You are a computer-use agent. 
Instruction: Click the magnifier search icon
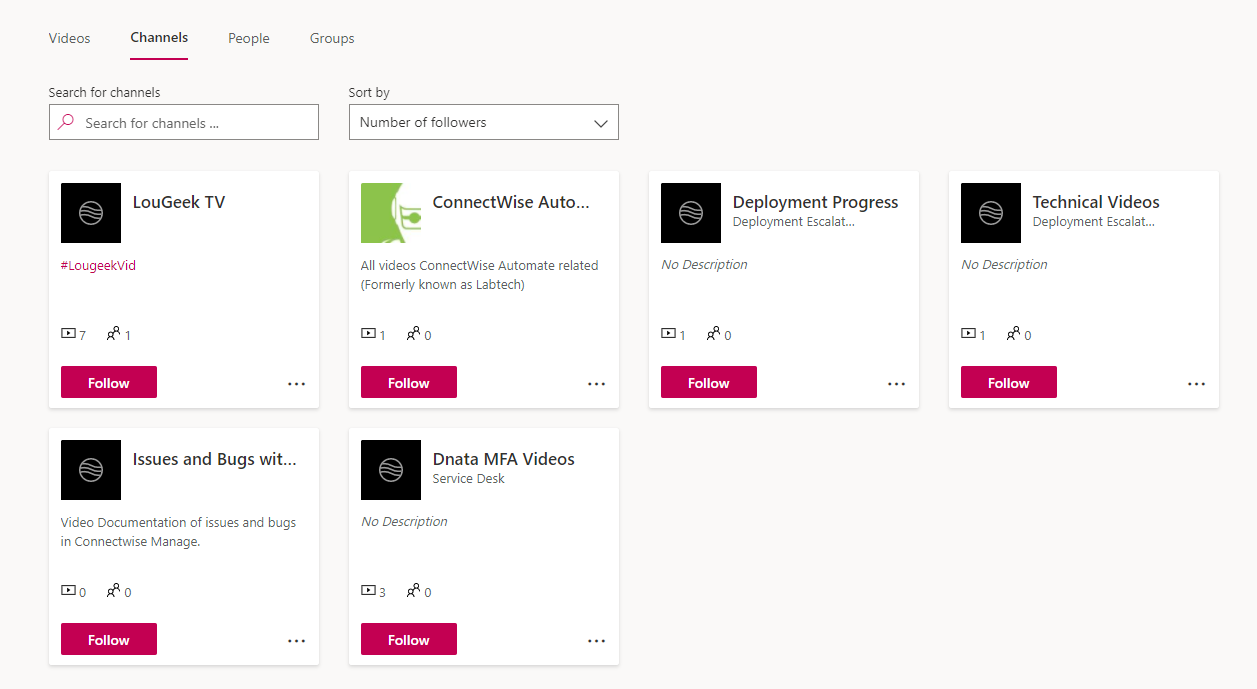(x=67, y=122)
